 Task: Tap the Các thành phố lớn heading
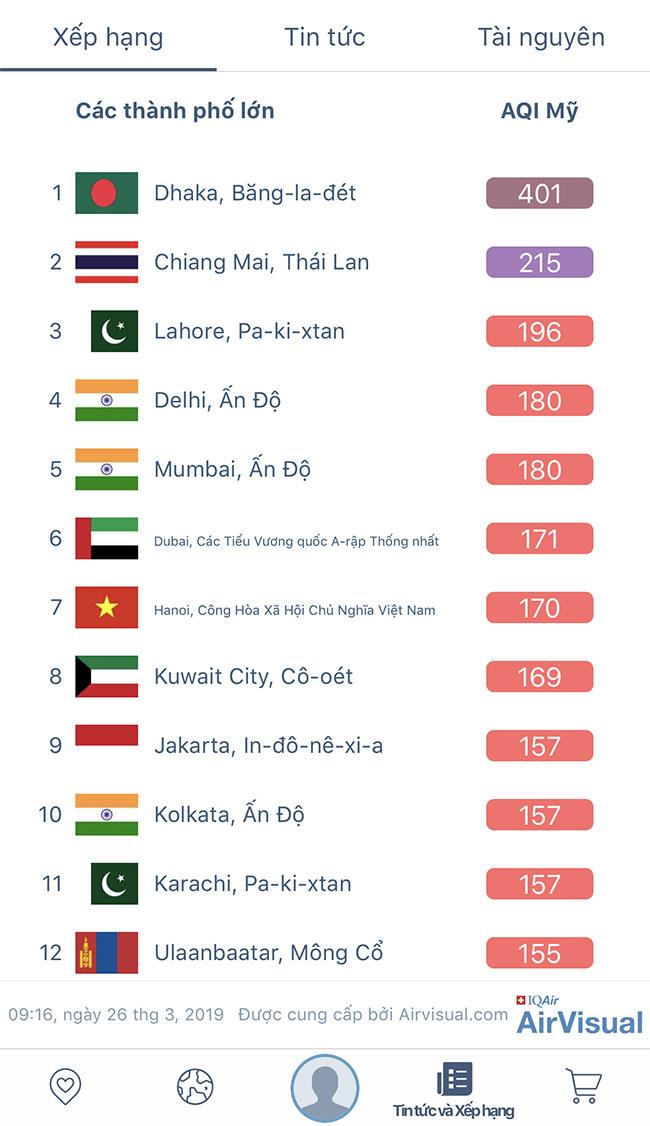click(175, 111)
